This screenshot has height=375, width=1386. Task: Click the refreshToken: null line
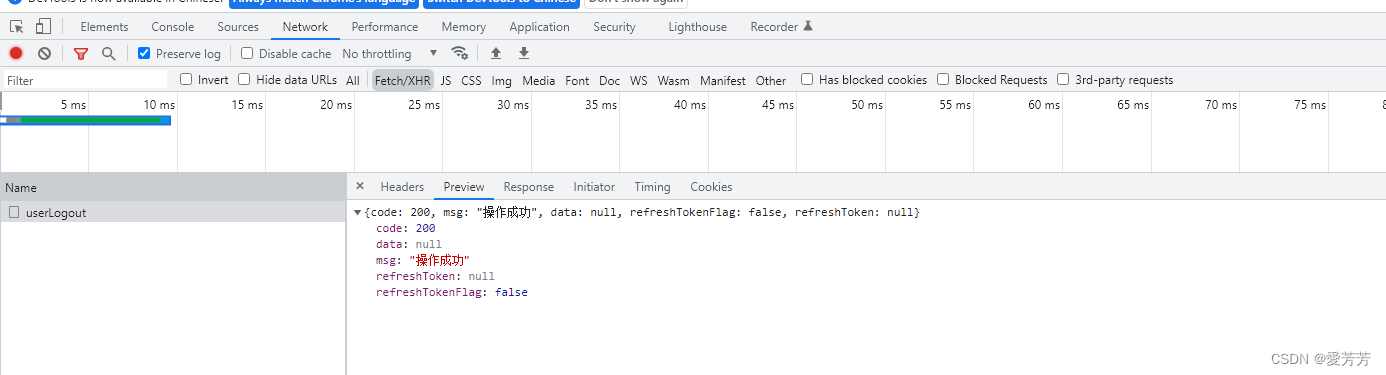(x=435, y=276)
